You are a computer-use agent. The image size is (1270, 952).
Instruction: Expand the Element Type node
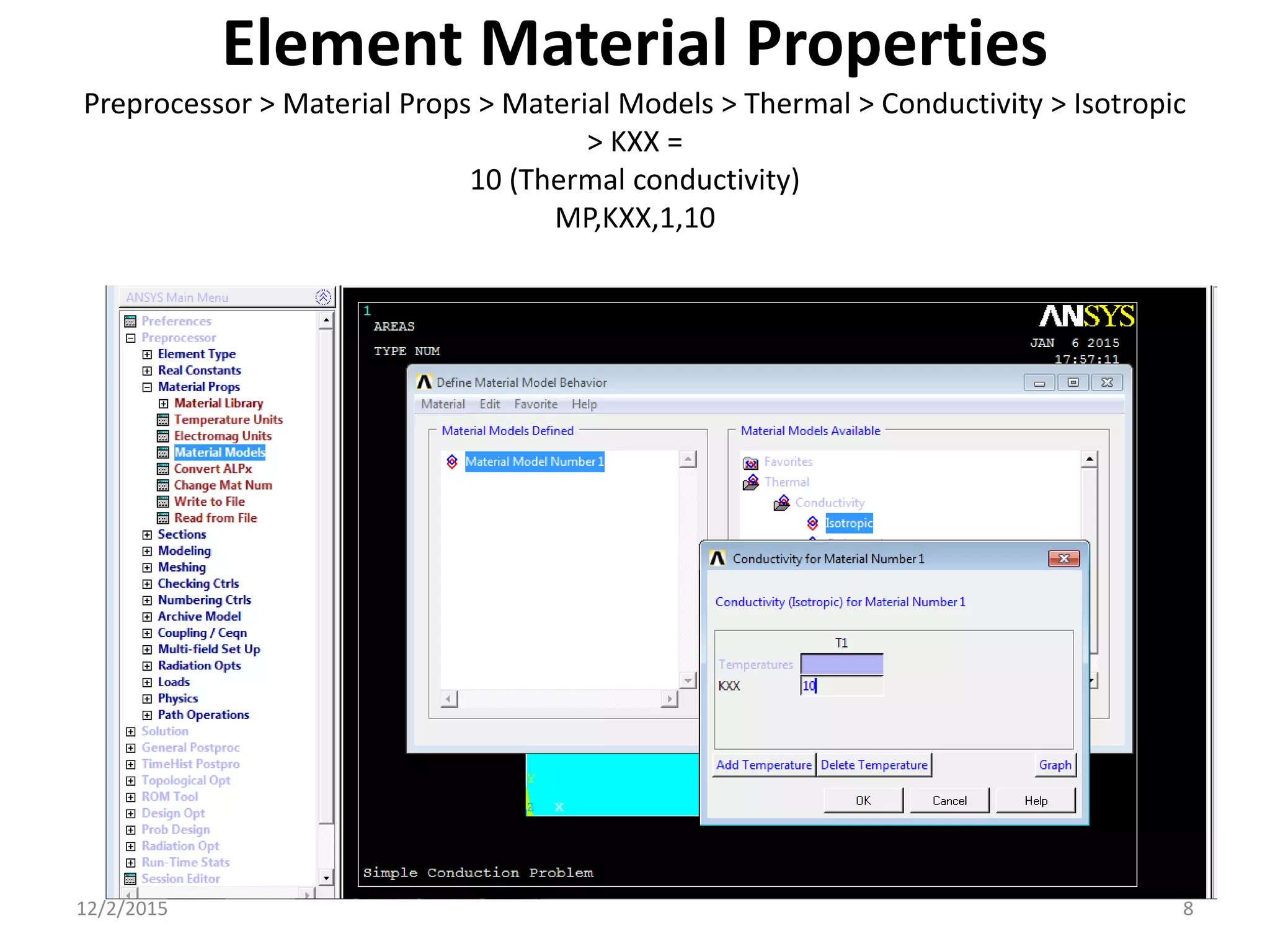tap(147, 355)
